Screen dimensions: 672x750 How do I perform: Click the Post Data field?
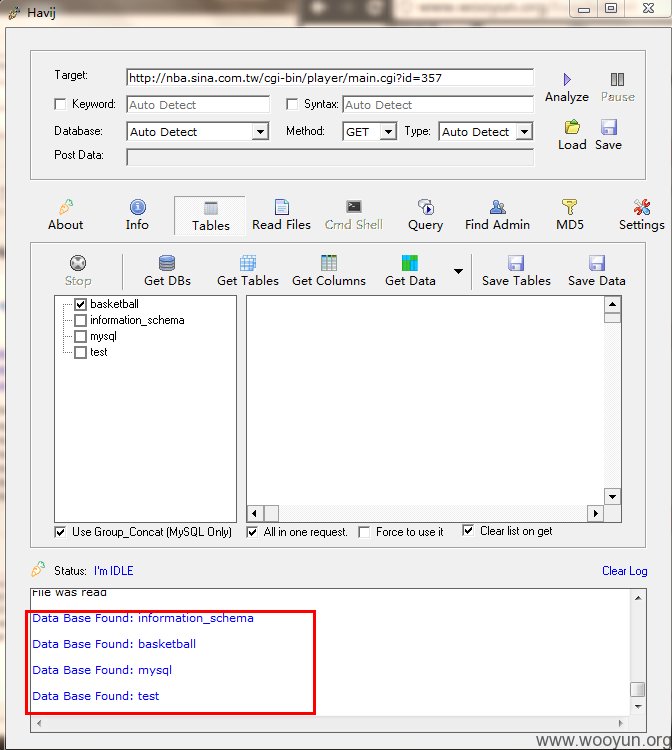coord(330,157)
